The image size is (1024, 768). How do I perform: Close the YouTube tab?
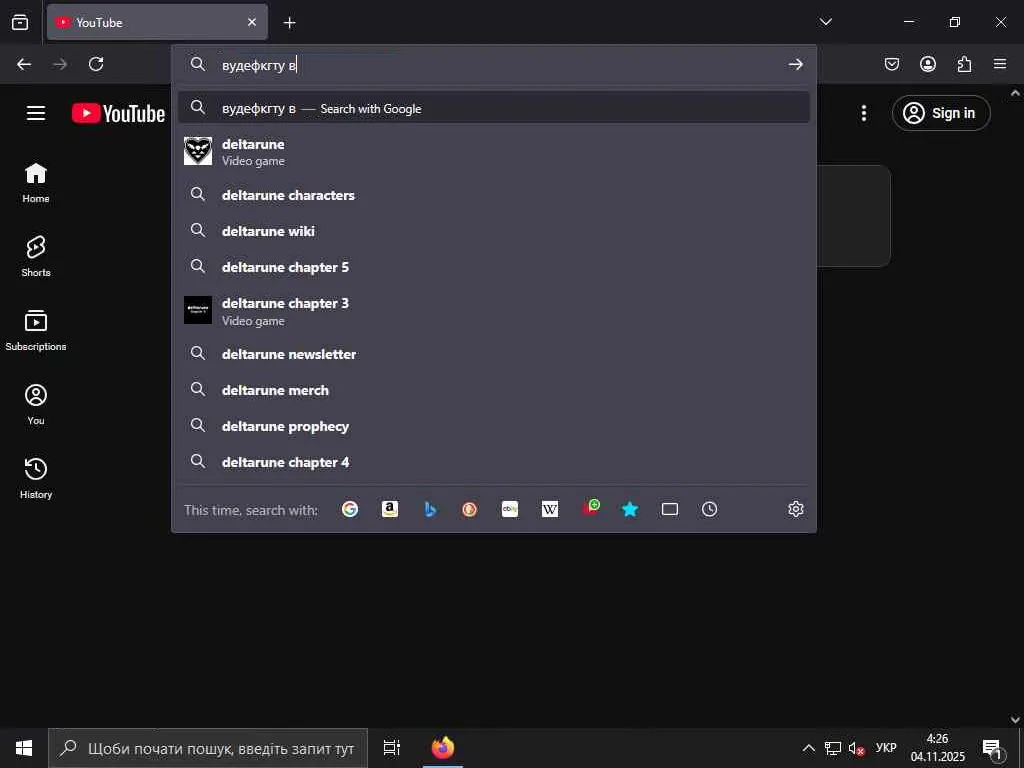(252, 22)
